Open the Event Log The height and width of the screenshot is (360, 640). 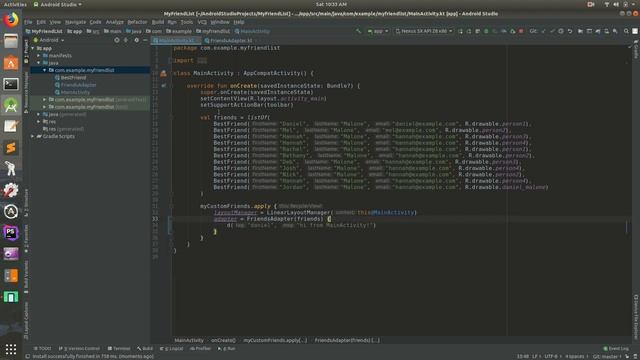click(616, 349)
